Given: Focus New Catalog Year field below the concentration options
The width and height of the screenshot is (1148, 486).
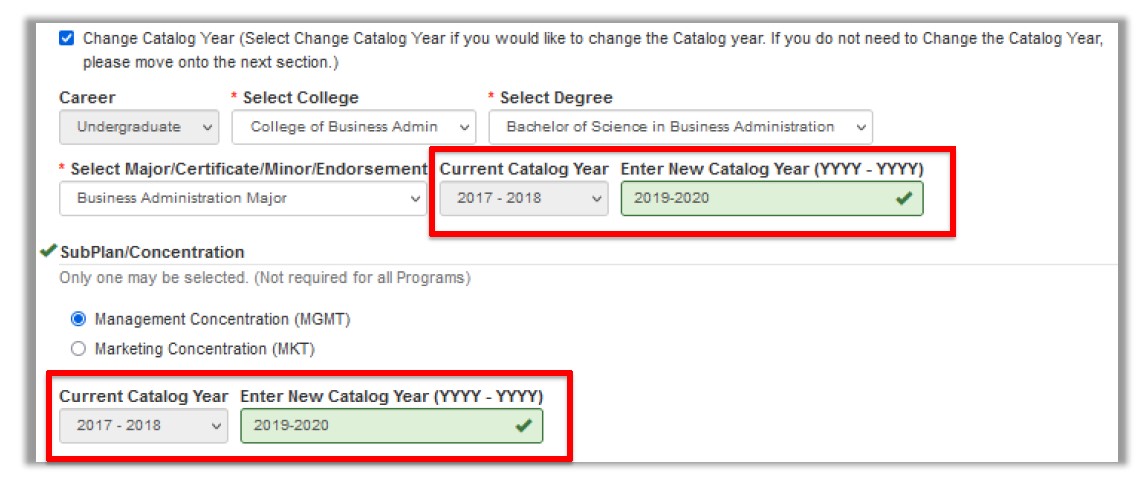Looking at the screenshot, I should (375, 425).
